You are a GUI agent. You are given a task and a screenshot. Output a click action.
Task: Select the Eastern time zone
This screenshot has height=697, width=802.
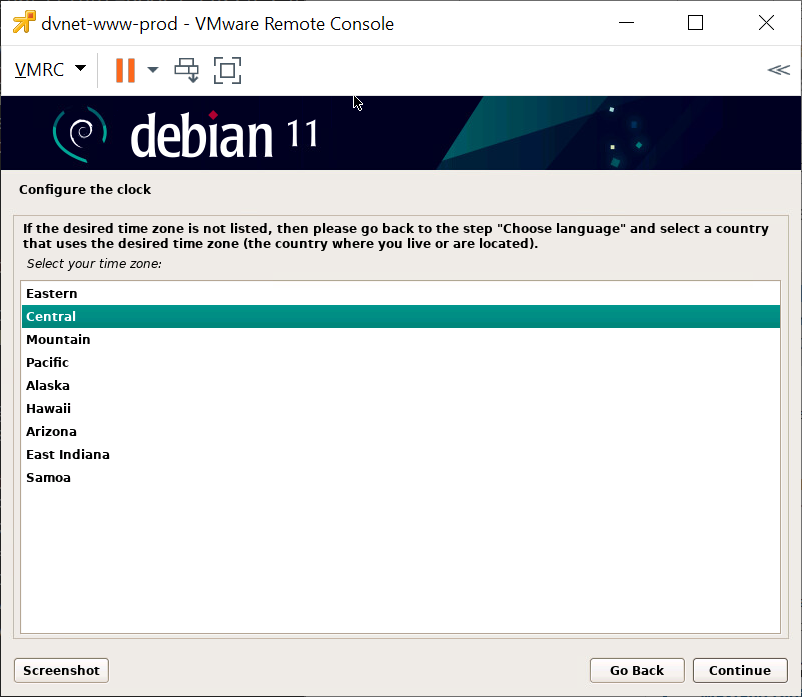52,294
